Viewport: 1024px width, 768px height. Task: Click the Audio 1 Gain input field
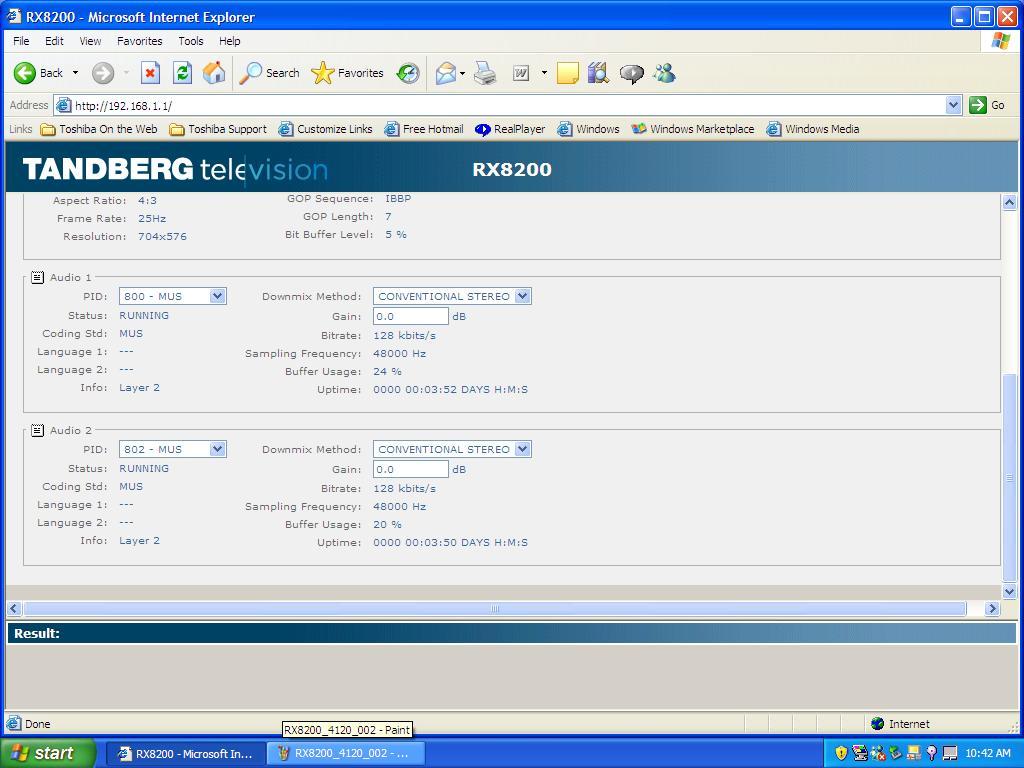point(410,316)
